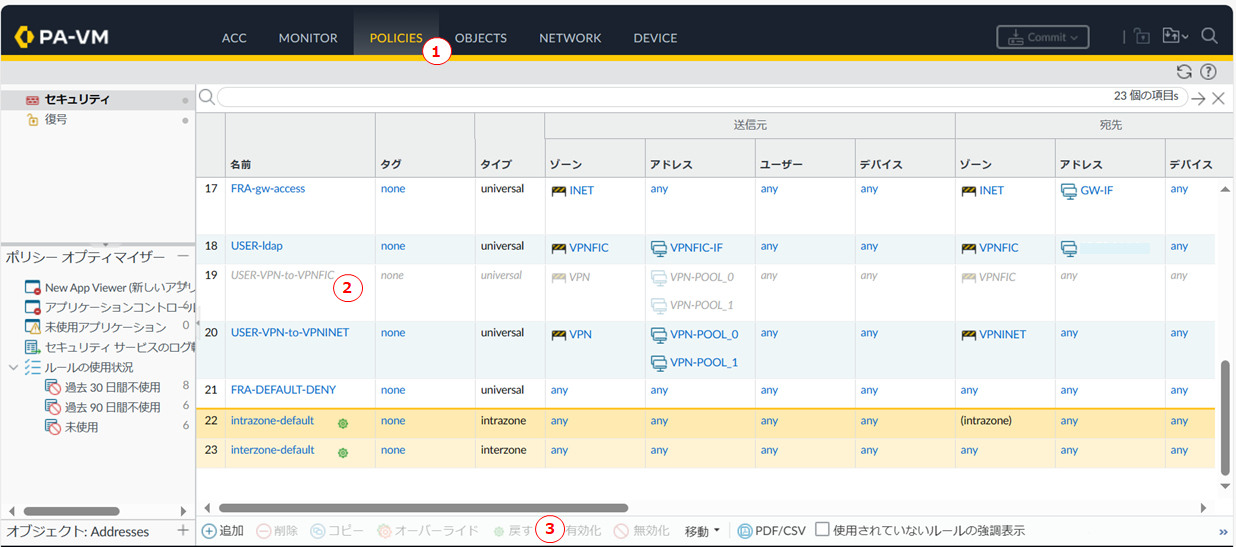Click the refresh icon below Commit
Screen dimensions: 1236x547
(x=1184, y=72)
